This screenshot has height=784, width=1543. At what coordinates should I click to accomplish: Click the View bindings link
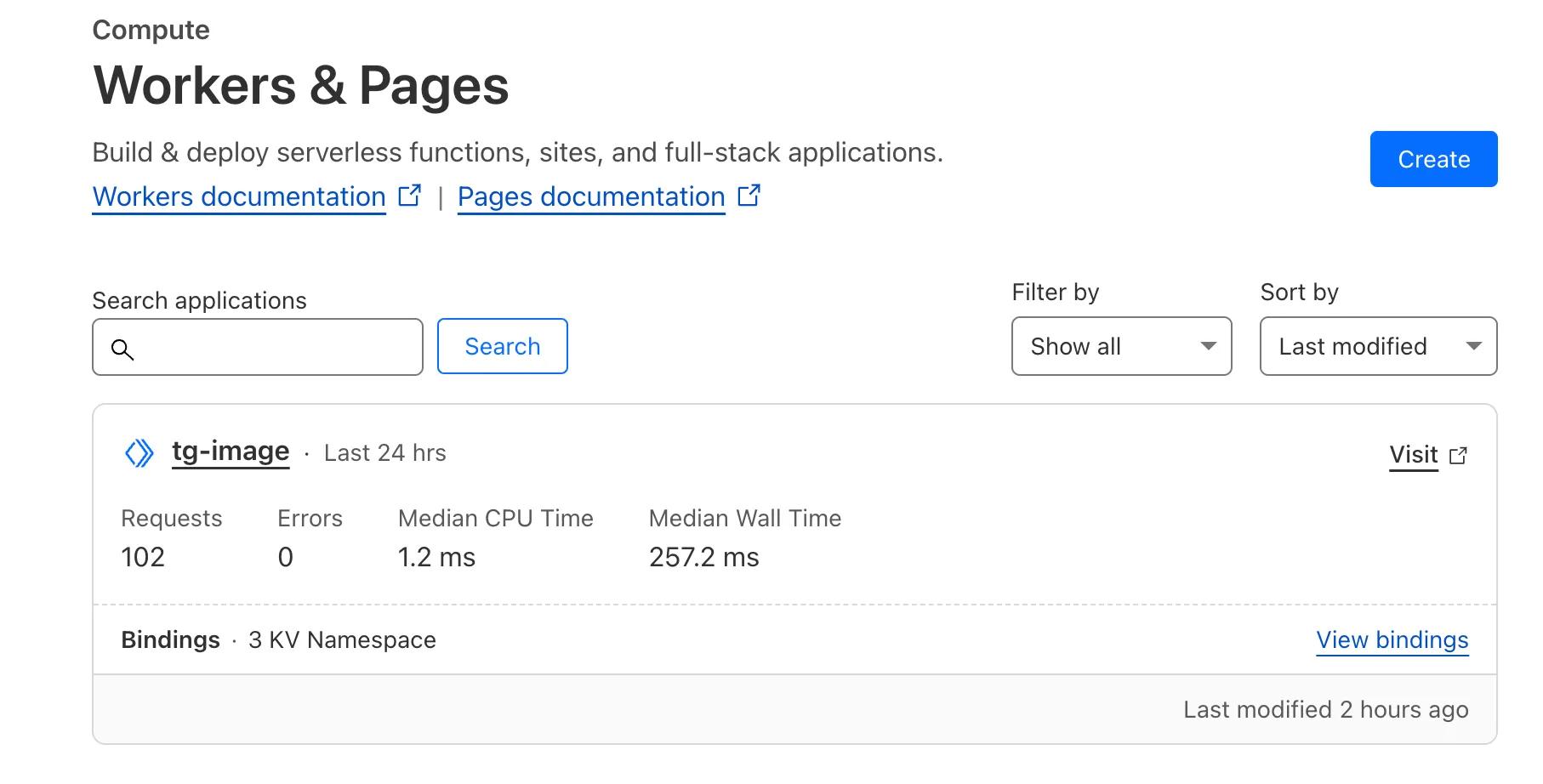coord(1392,639)
